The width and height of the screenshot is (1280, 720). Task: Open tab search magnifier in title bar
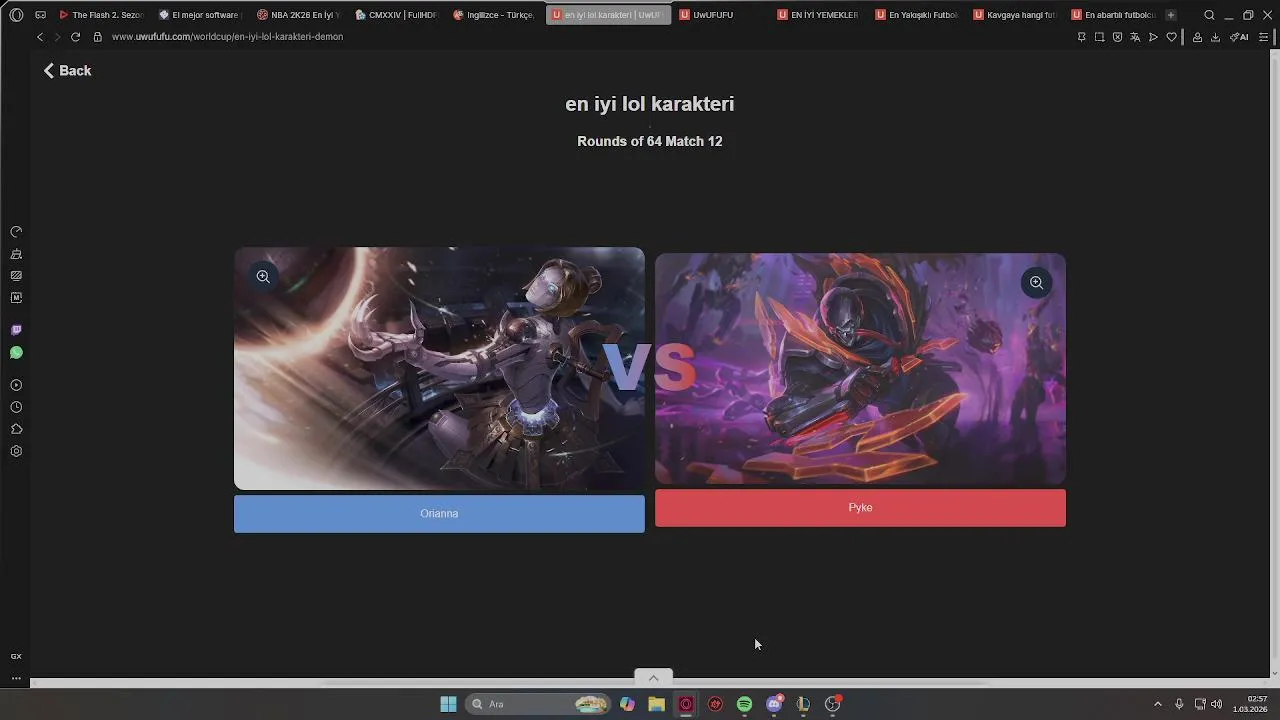(1209, 15)
